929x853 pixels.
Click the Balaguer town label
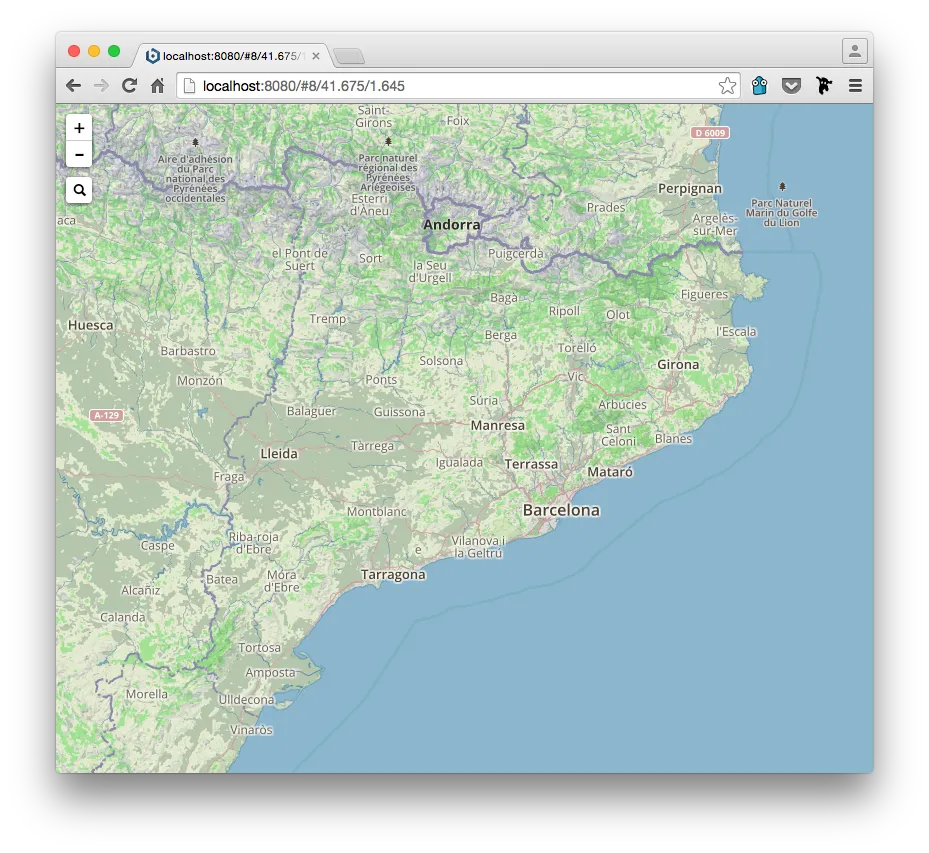click(311, 411)
